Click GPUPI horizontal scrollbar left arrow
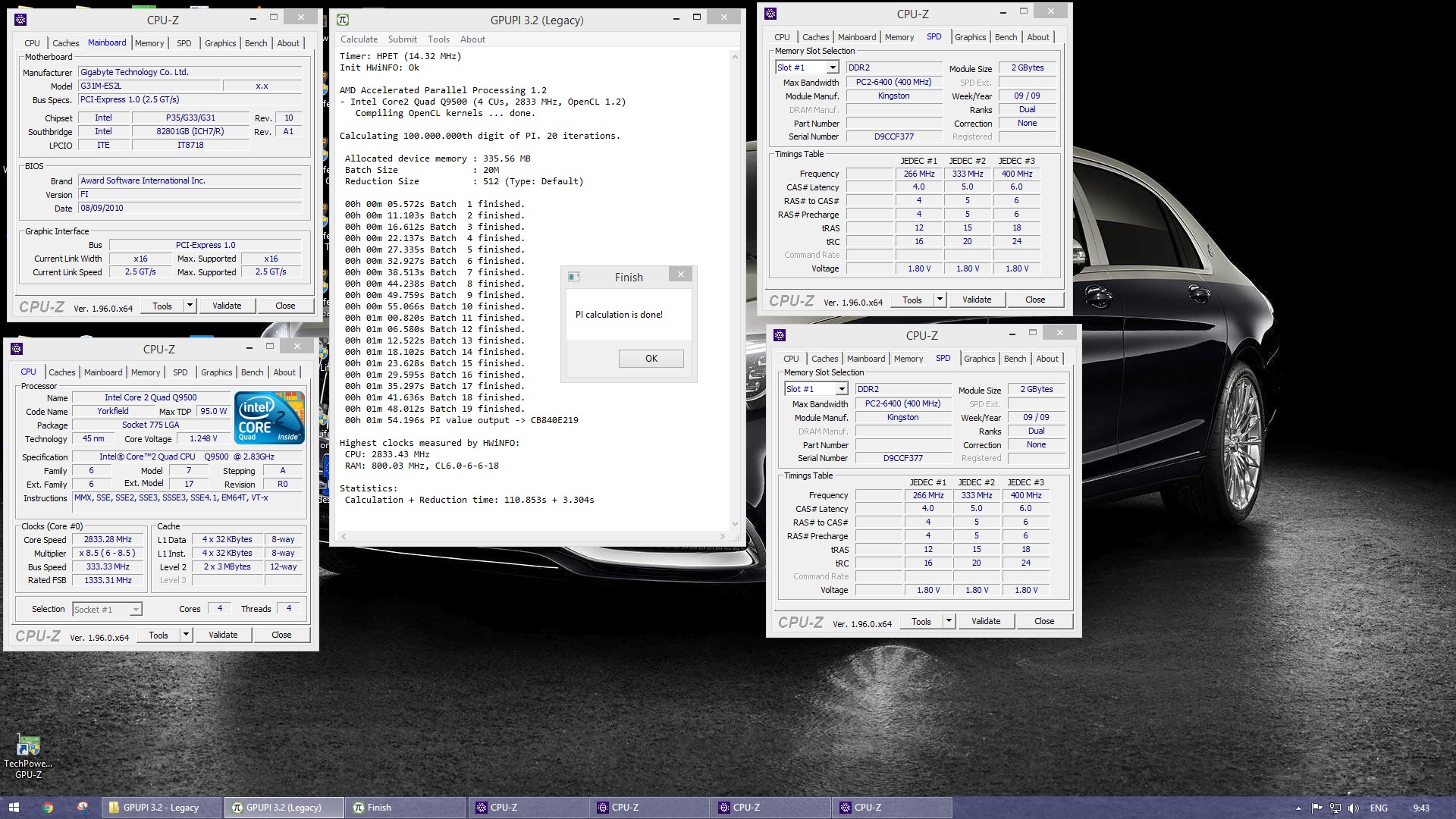The image size is (1456, 819). (x=343, y=536)
